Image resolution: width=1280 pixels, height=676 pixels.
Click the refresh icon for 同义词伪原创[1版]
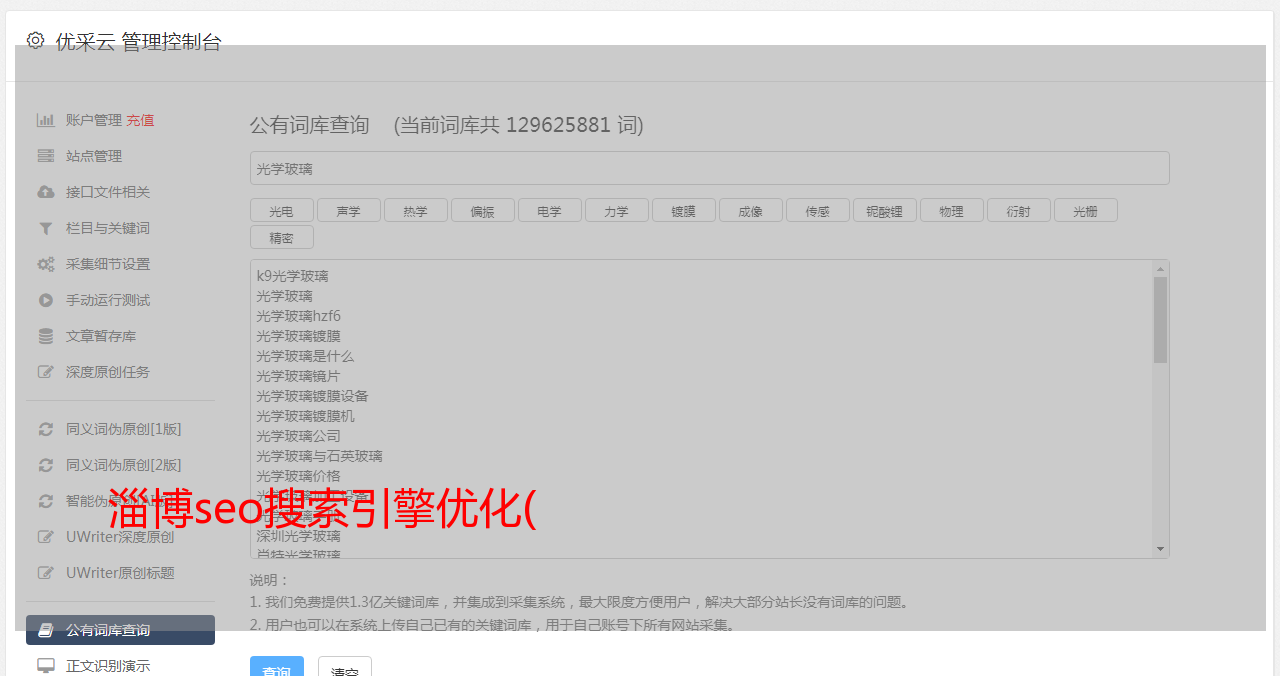tap(46, 429)
